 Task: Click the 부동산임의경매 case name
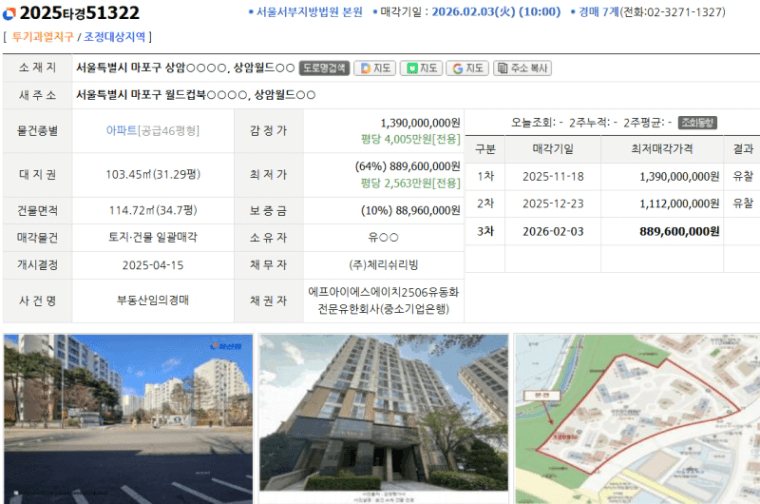153,300
